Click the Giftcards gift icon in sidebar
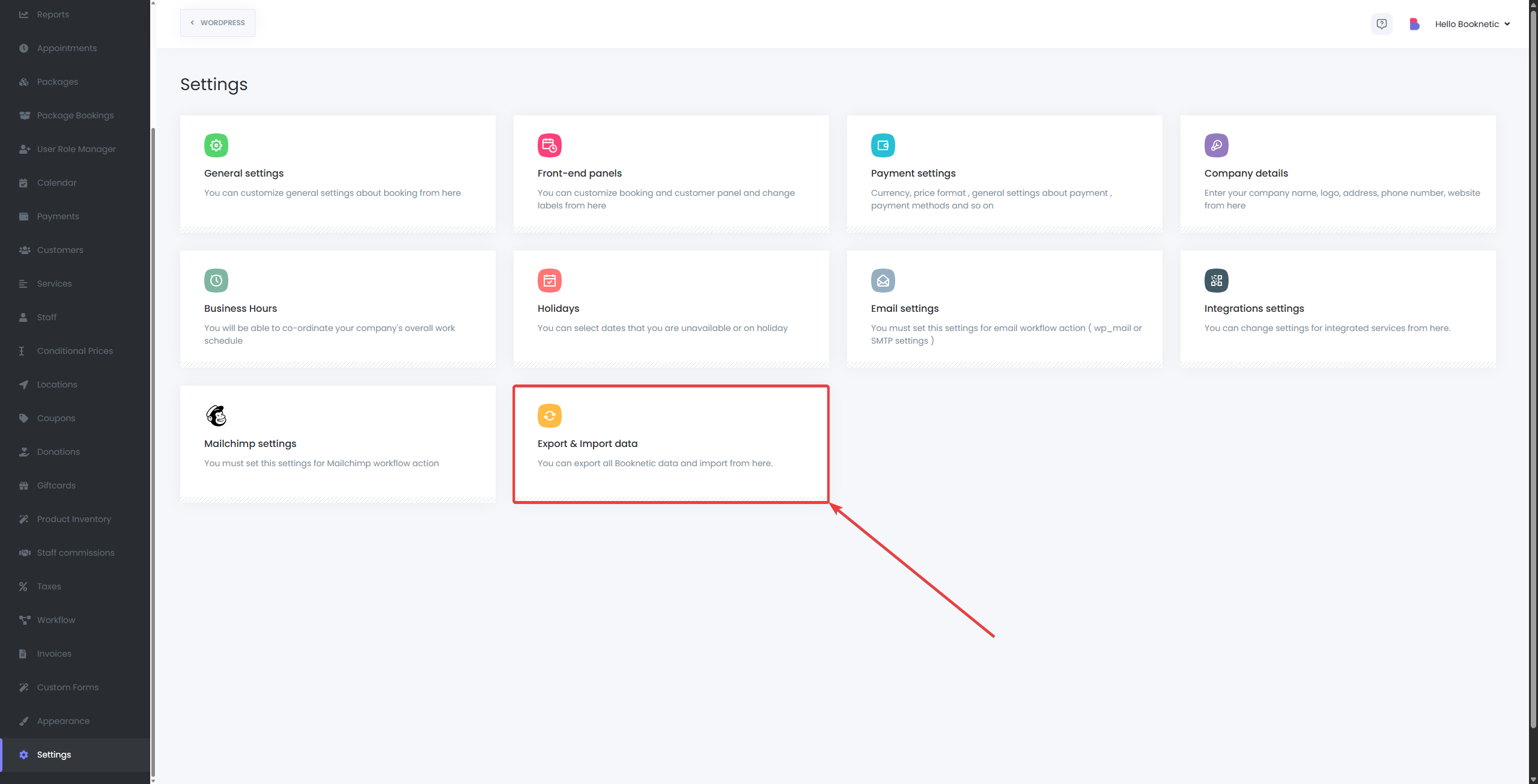This screenshot has width=1538, height=784. click(23, 485)
